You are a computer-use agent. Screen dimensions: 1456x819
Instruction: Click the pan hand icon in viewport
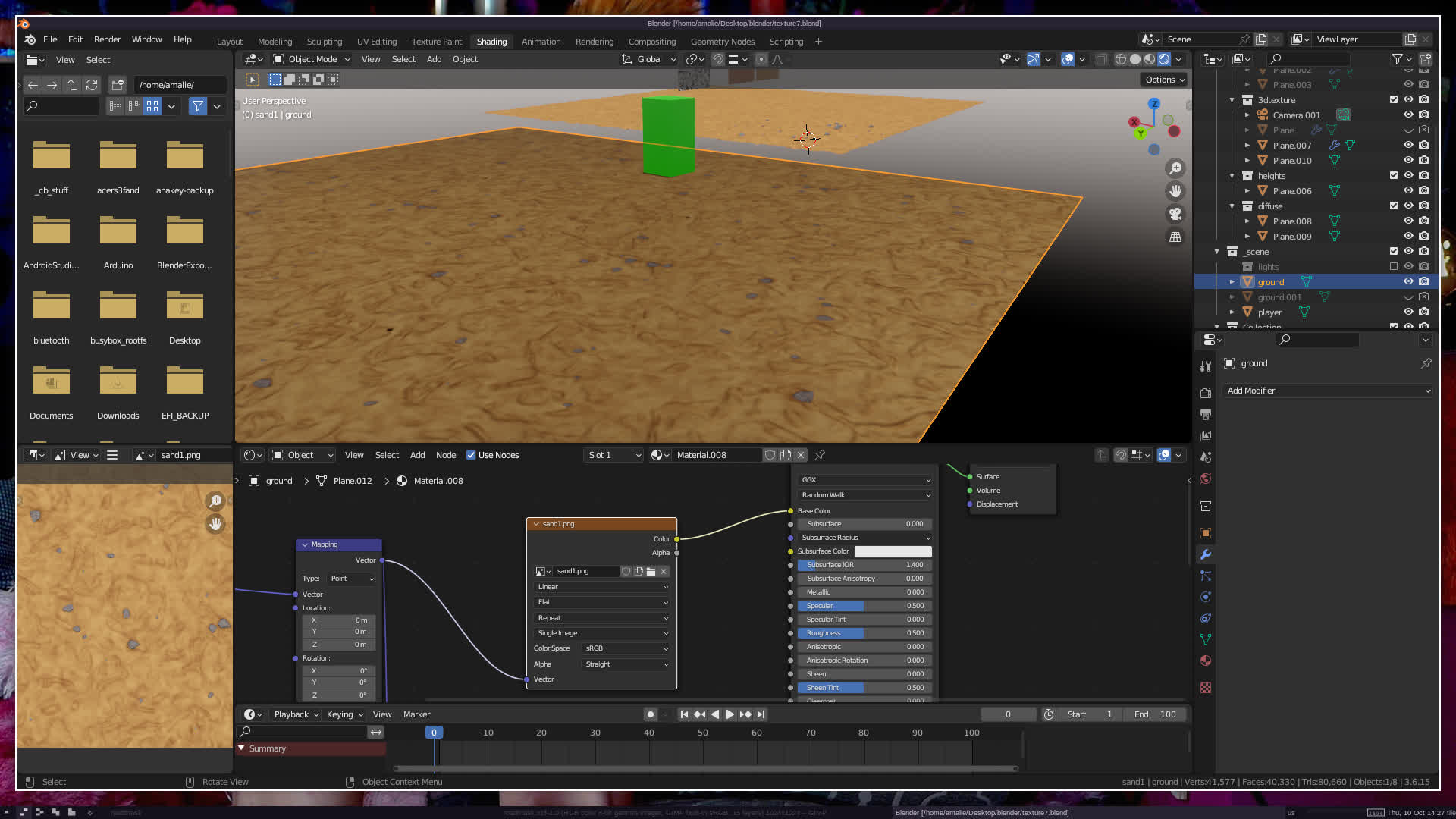coord(1175,191)
